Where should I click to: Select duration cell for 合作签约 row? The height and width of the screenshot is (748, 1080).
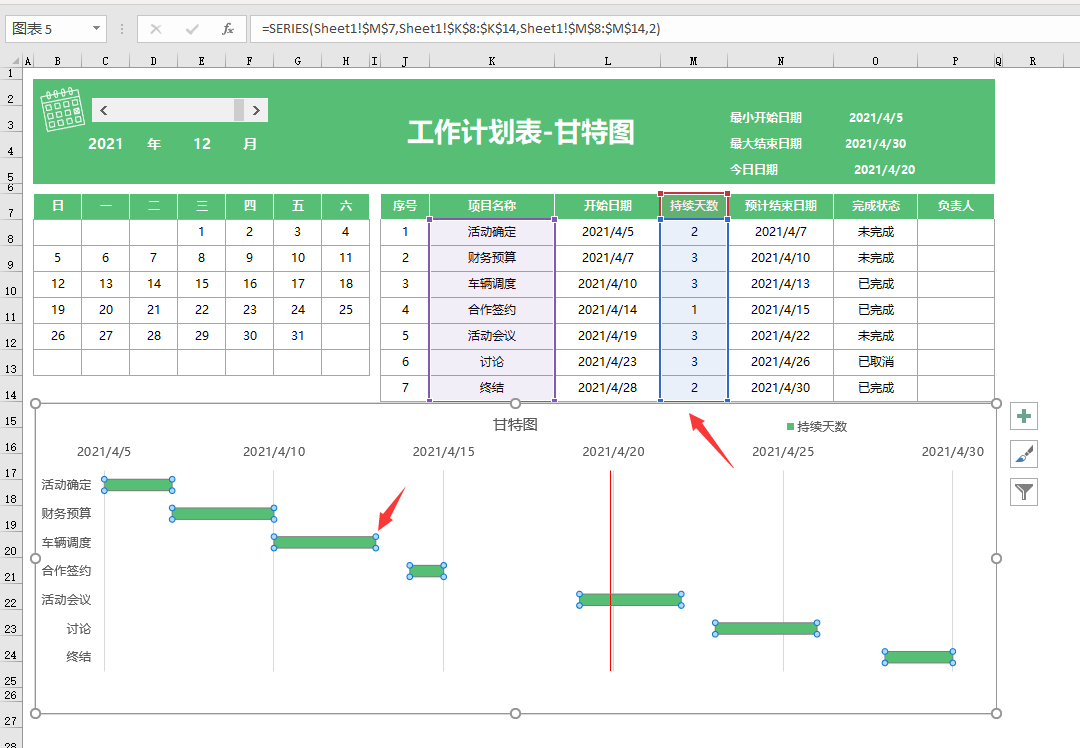click(x=694, y=310)
